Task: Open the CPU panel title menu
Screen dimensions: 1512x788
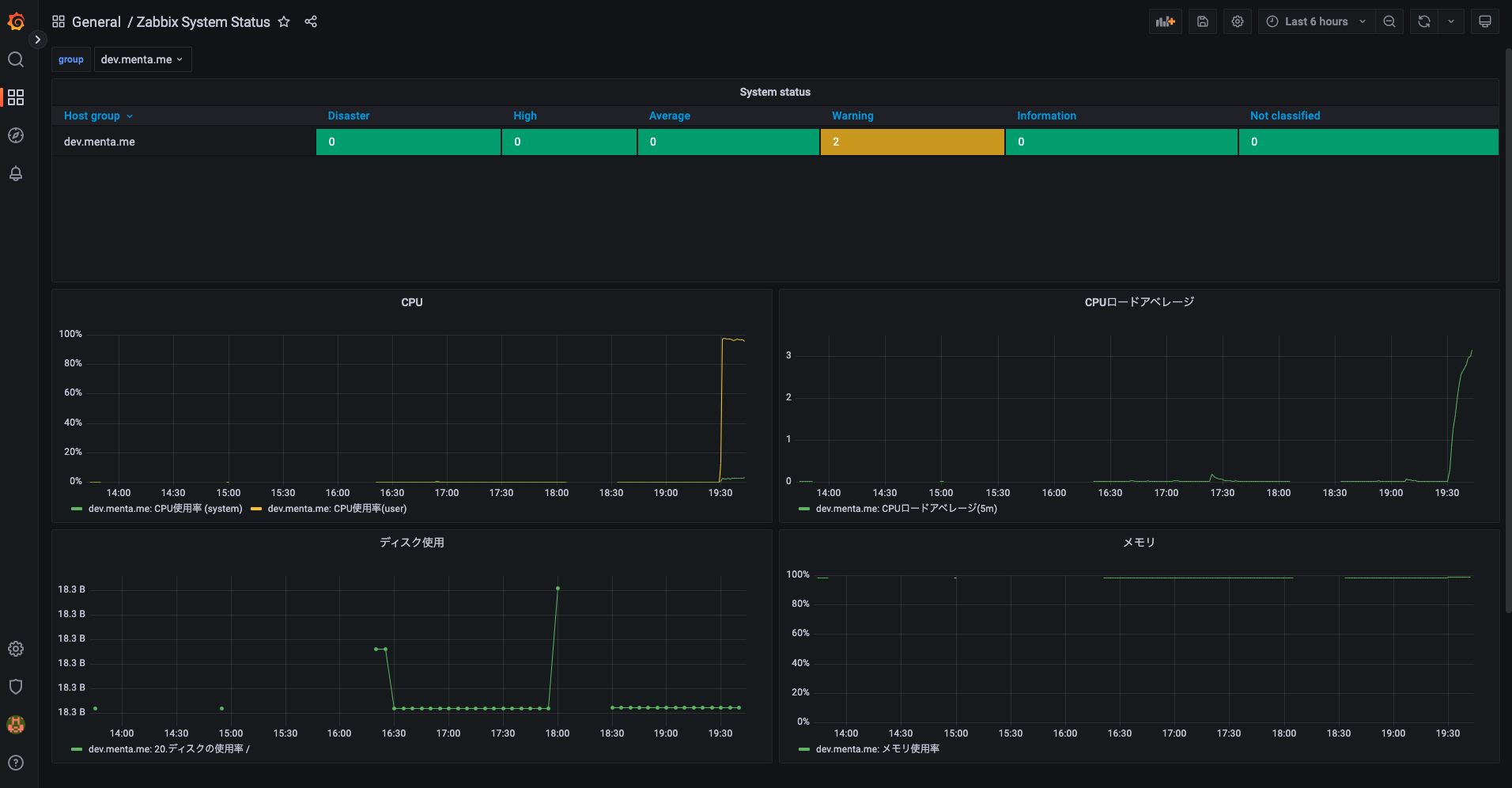Action: [x=412, y=302]
